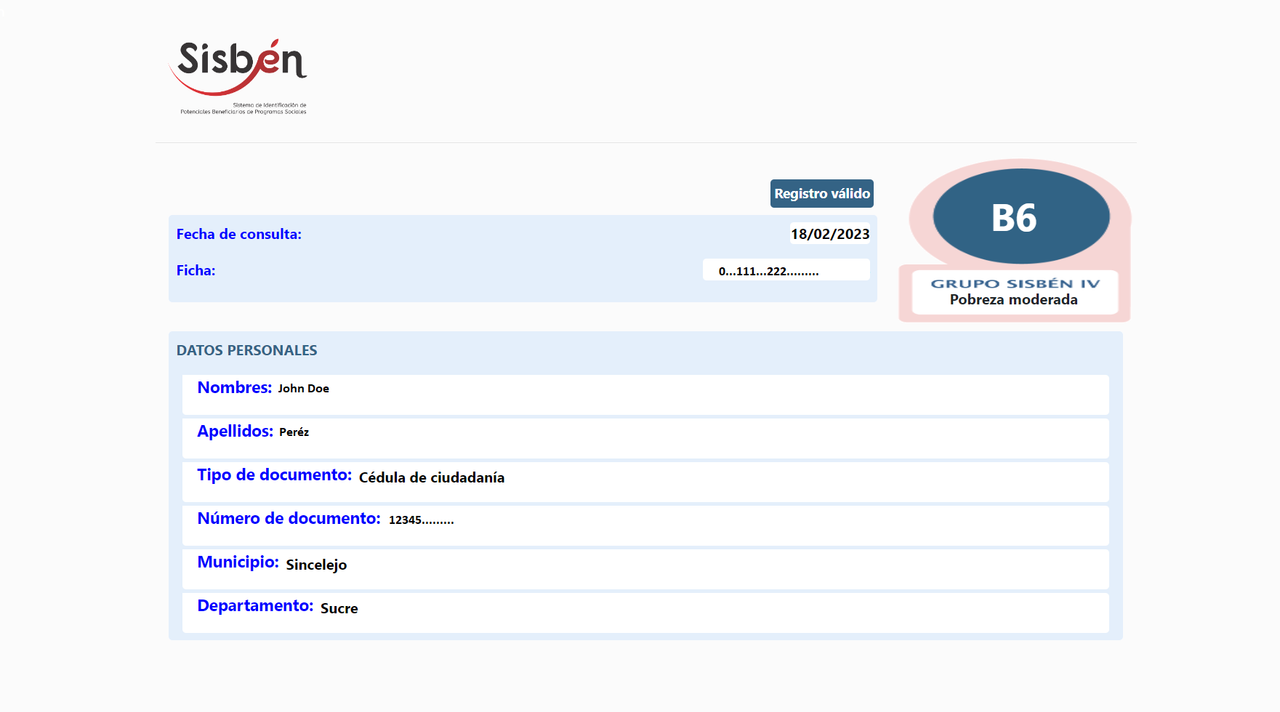1280x712 pixels.
Task: Select the name value John Doe
Action: pos(303,388)
